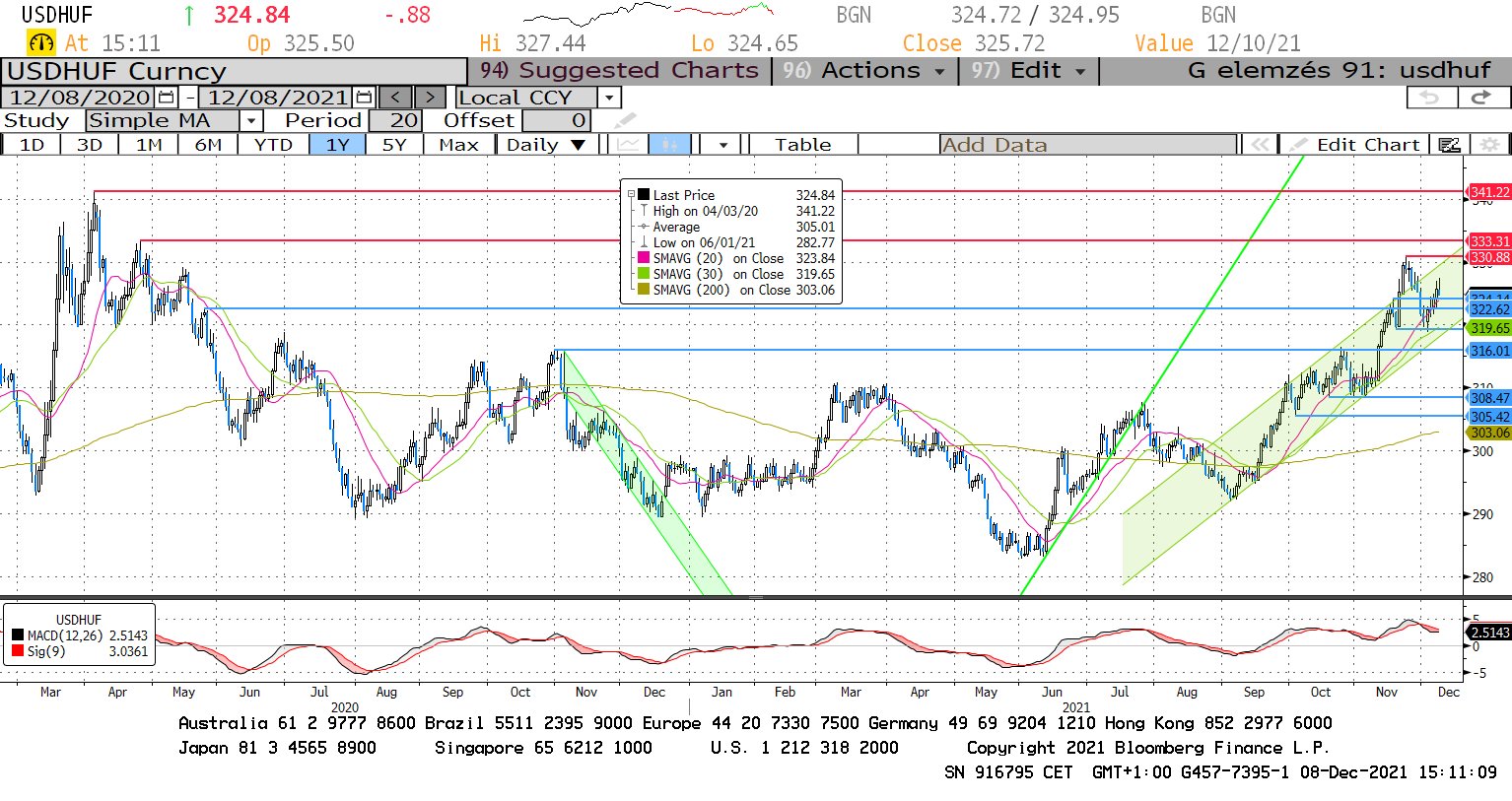Click the annotation pencil beside Offset

[625, 121]
